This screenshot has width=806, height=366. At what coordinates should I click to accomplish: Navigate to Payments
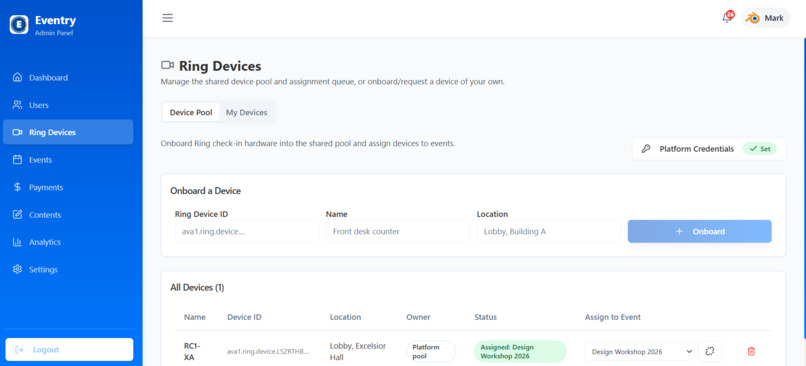[68, 187]
